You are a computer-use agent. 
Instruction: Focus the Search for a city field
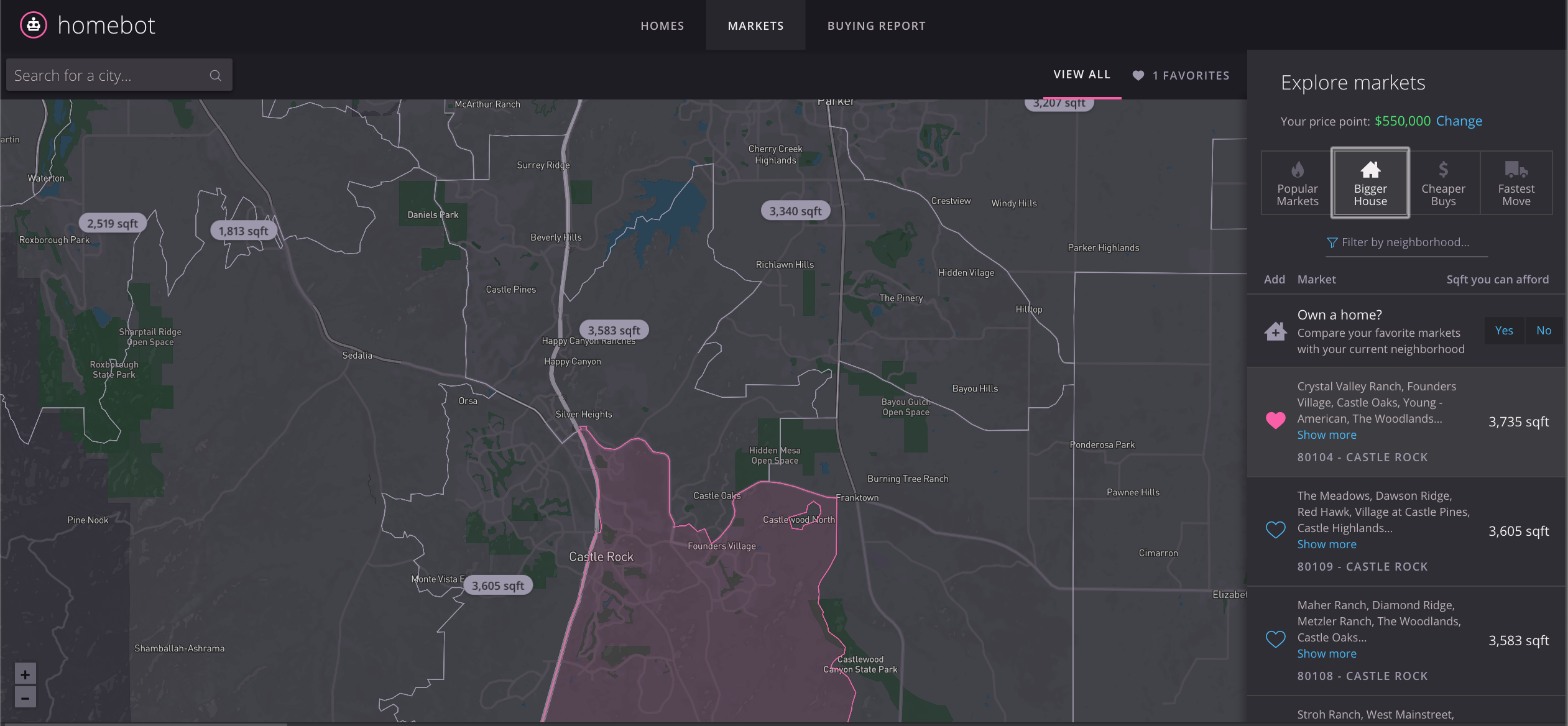[119, 75]
